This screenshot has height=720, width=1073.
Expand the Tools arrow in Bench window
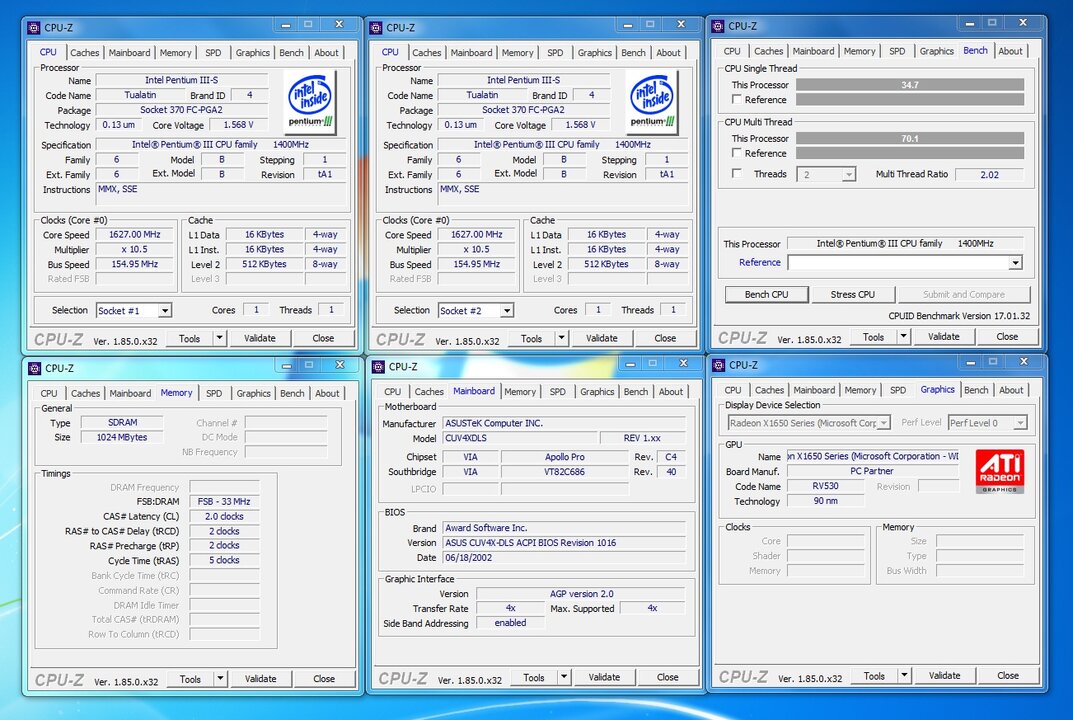tap(903, 337)
